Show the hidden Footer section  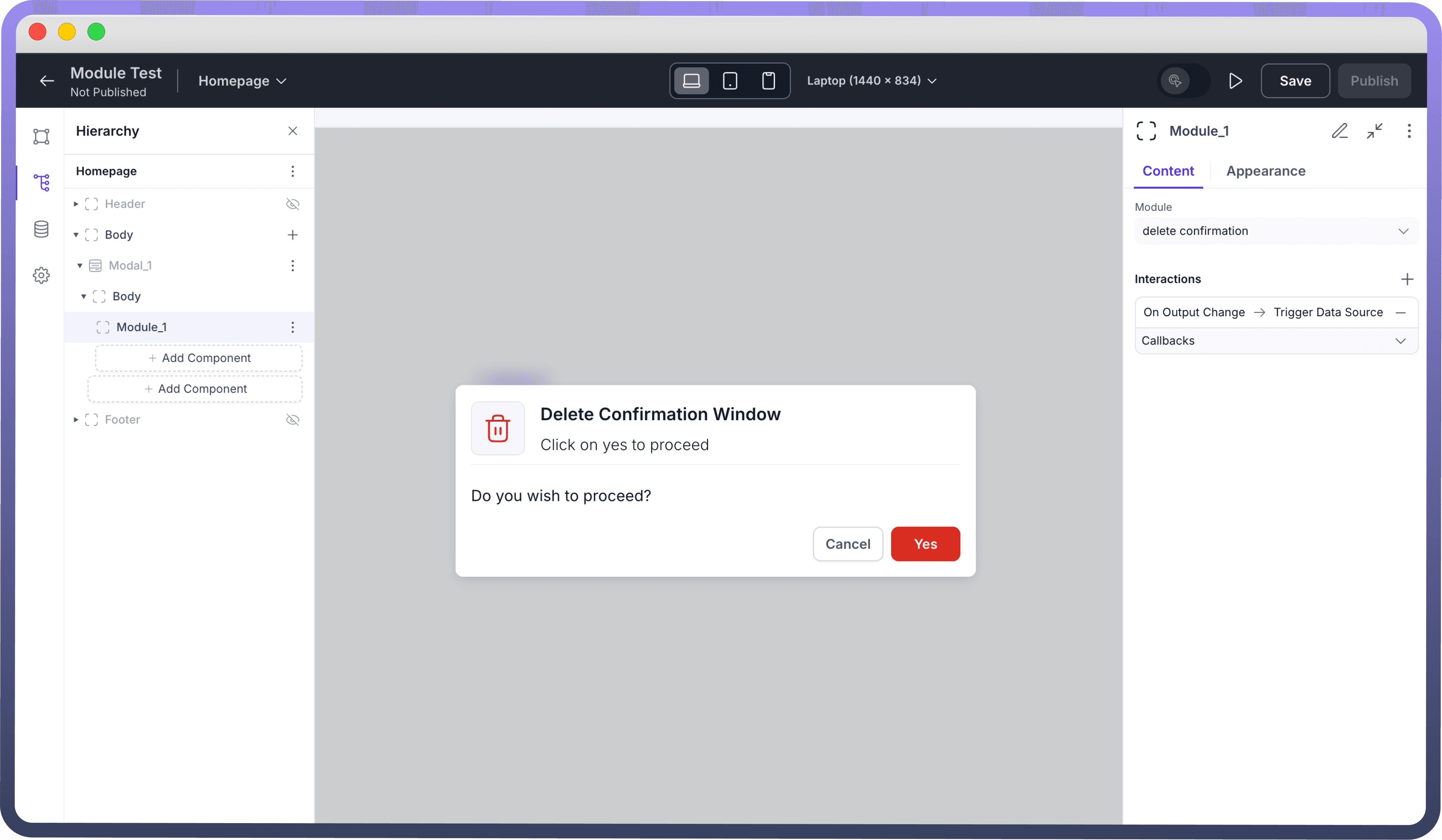coord(293,420)
